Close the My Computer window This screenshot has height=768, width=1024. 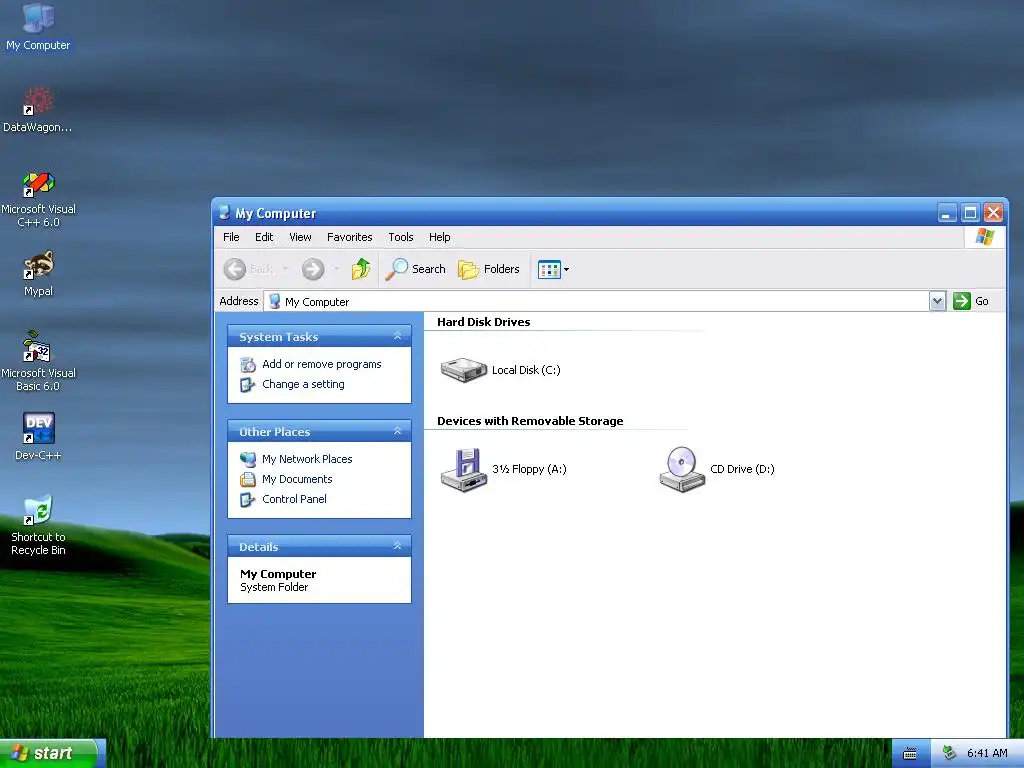[993, 212]
